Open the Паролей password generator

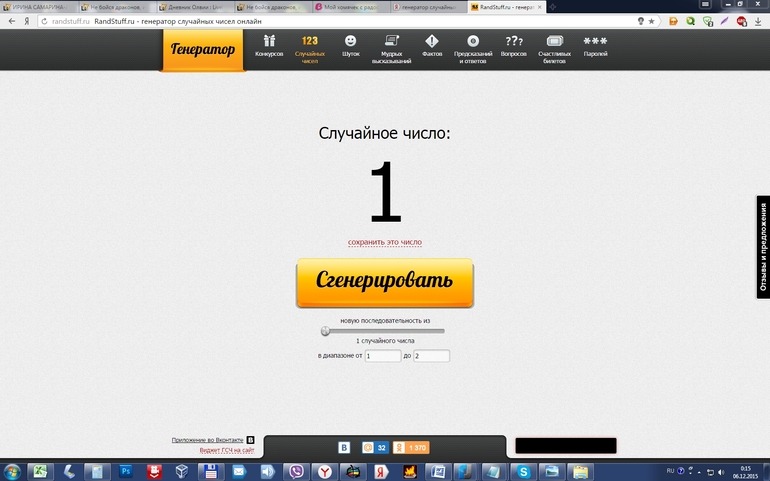[596, 42]
